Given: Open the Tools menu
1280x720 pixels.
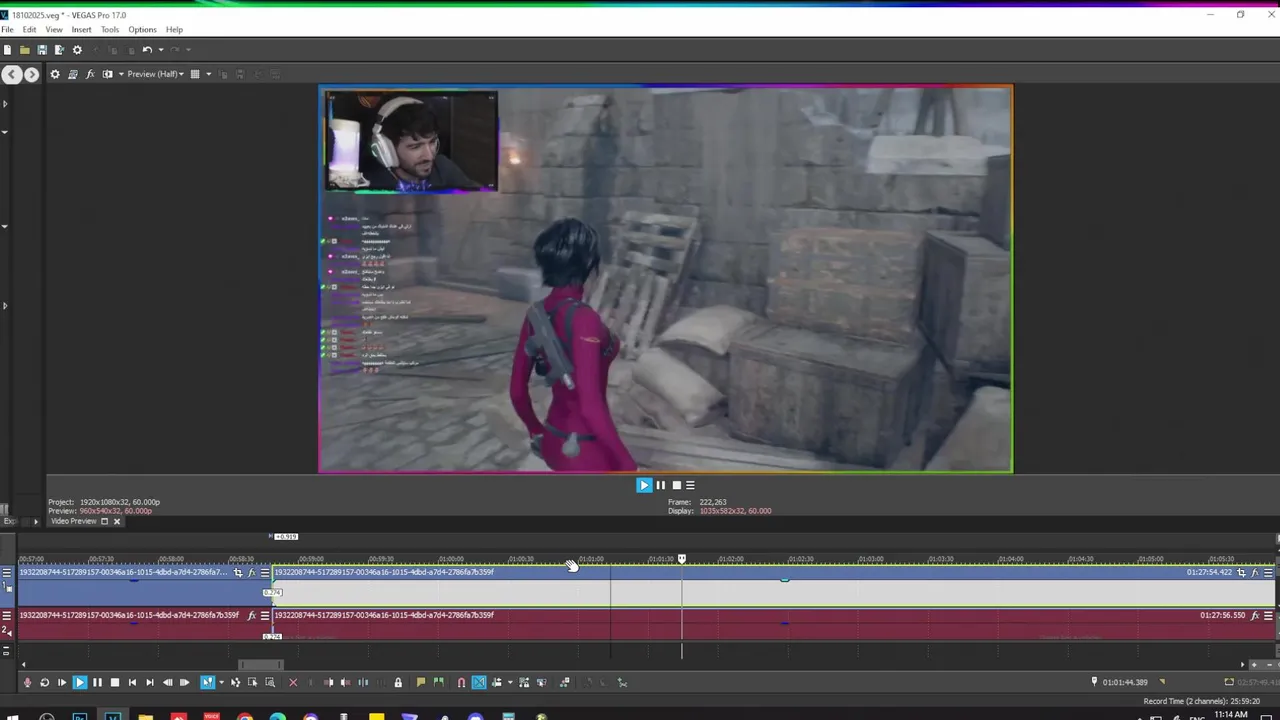Looking at the screenshot, I should point(110,30).
